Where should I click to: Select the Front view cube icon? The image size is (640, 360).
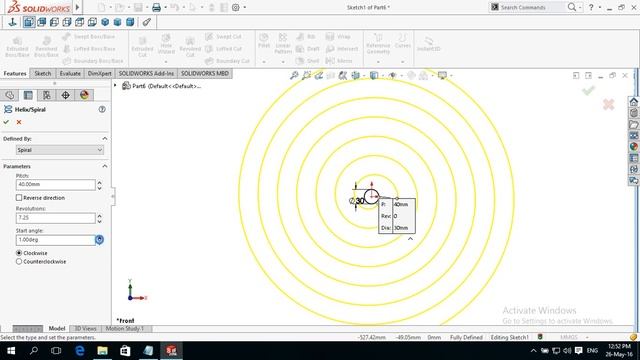click(29, 22)
